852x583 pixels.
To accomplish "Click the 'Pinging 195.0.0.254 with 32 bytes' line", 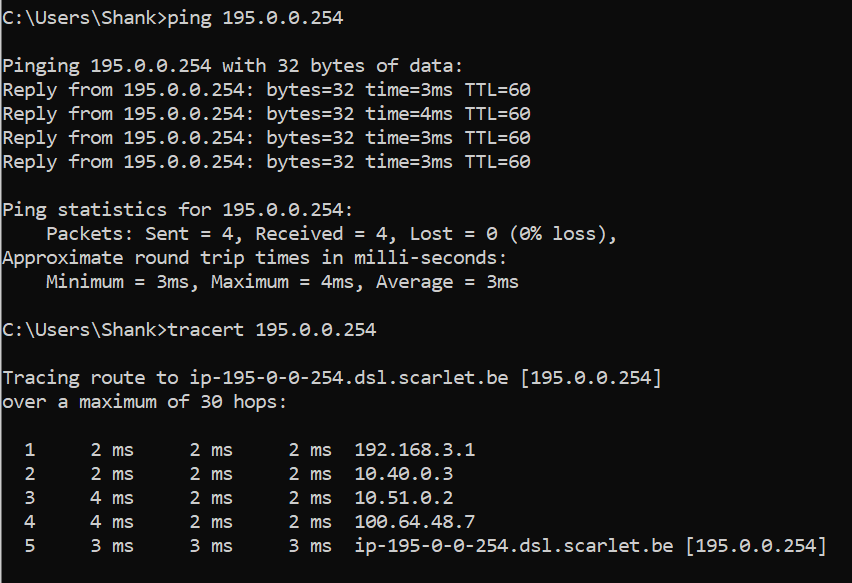I will pyautogui.click(x=233, y=66).
